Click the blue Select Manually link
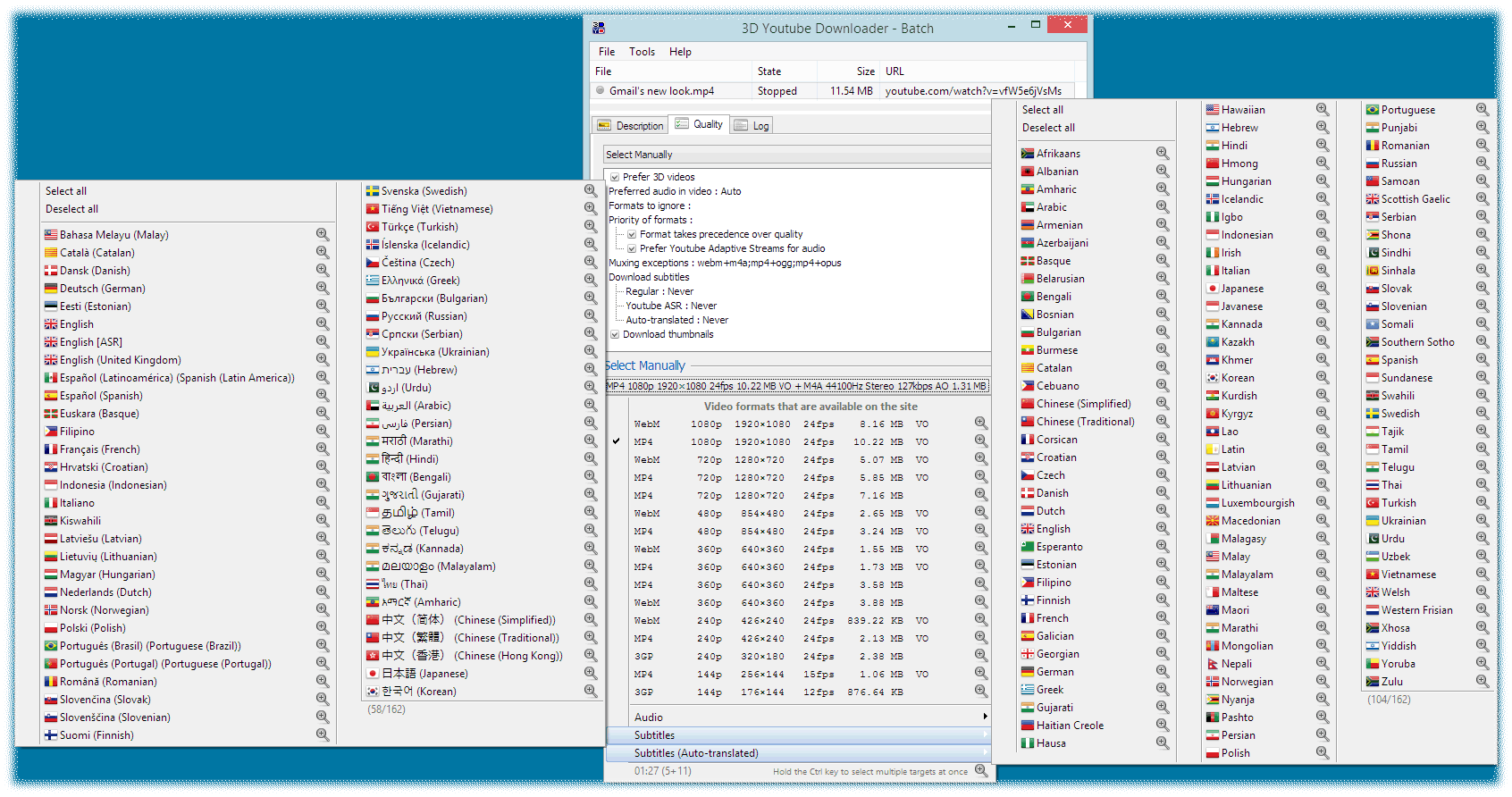 coord(645,365)
